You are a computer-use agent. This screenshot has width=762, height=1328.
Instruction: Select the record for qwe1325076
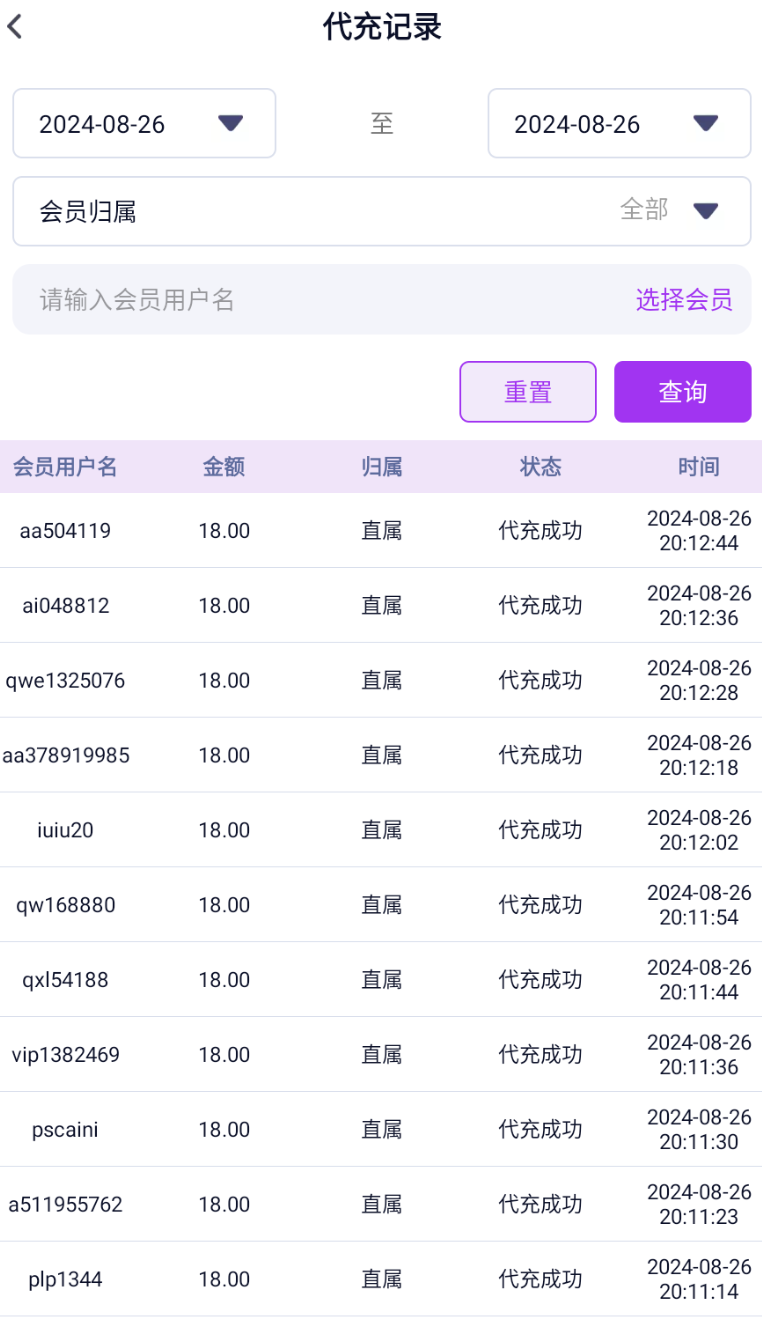tap(66, 681)
